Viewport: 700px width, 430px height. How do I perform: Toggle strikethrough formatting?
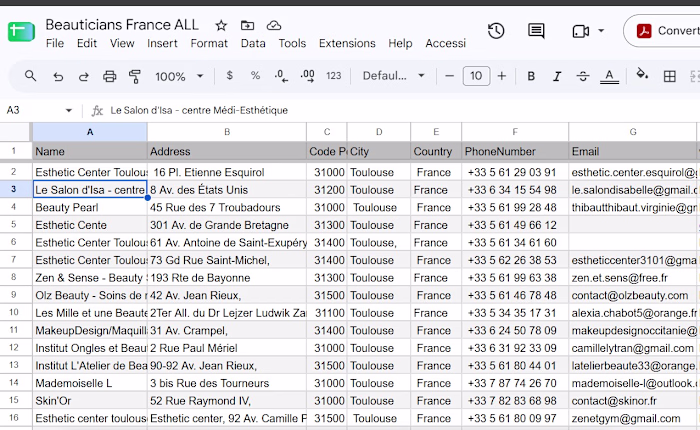[x=583, y=76]
